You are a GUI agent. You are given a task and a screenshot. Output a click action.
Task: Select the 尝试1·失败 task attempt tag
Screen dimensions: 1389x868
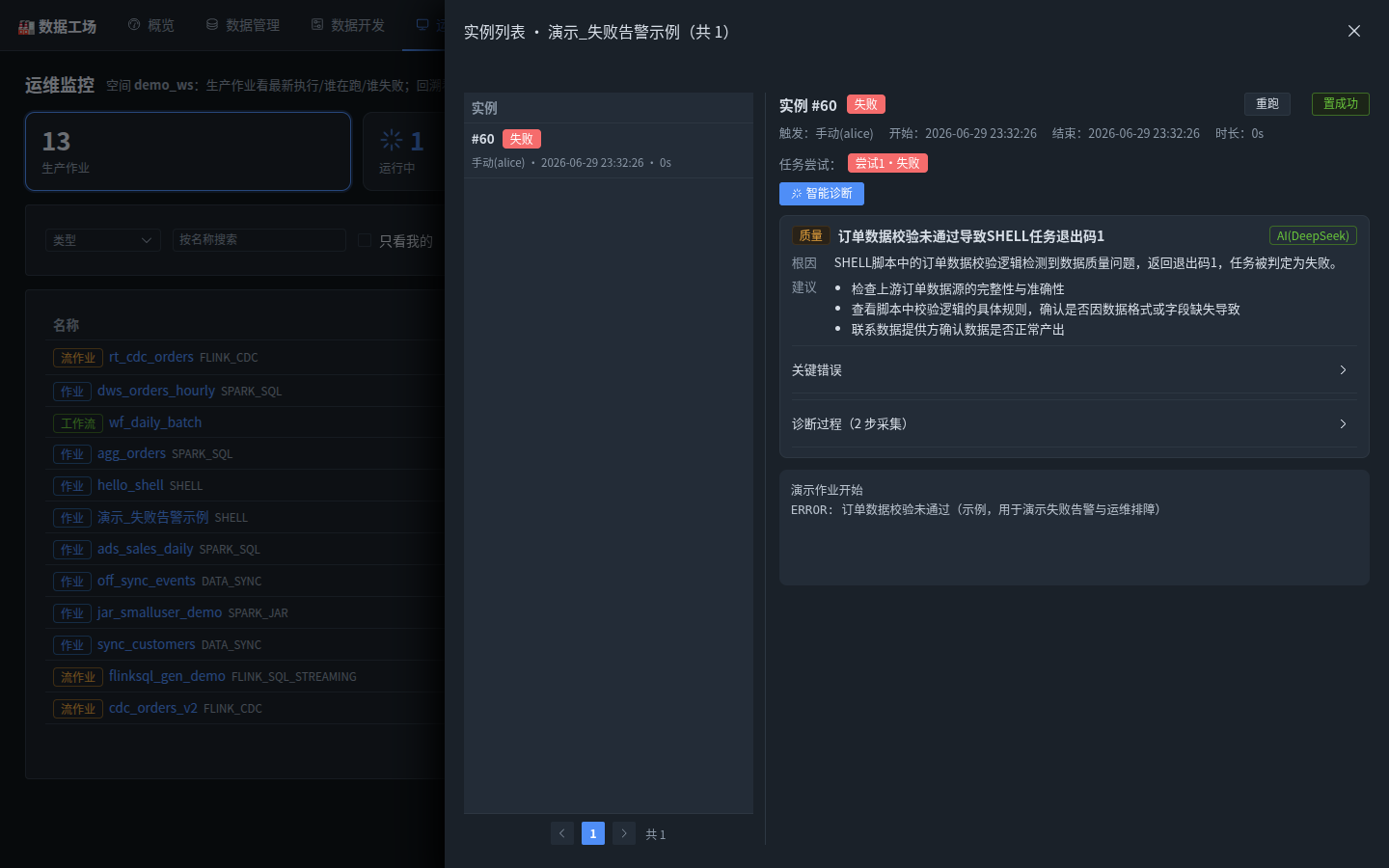(x=887, y=164)
